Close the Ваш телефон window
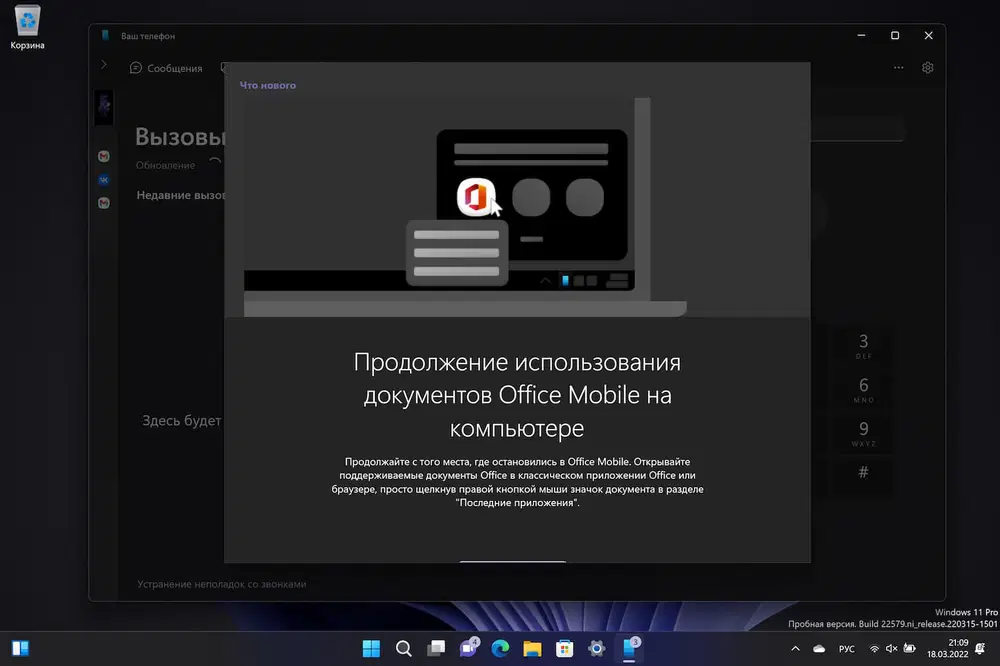 tap(929, 36)
